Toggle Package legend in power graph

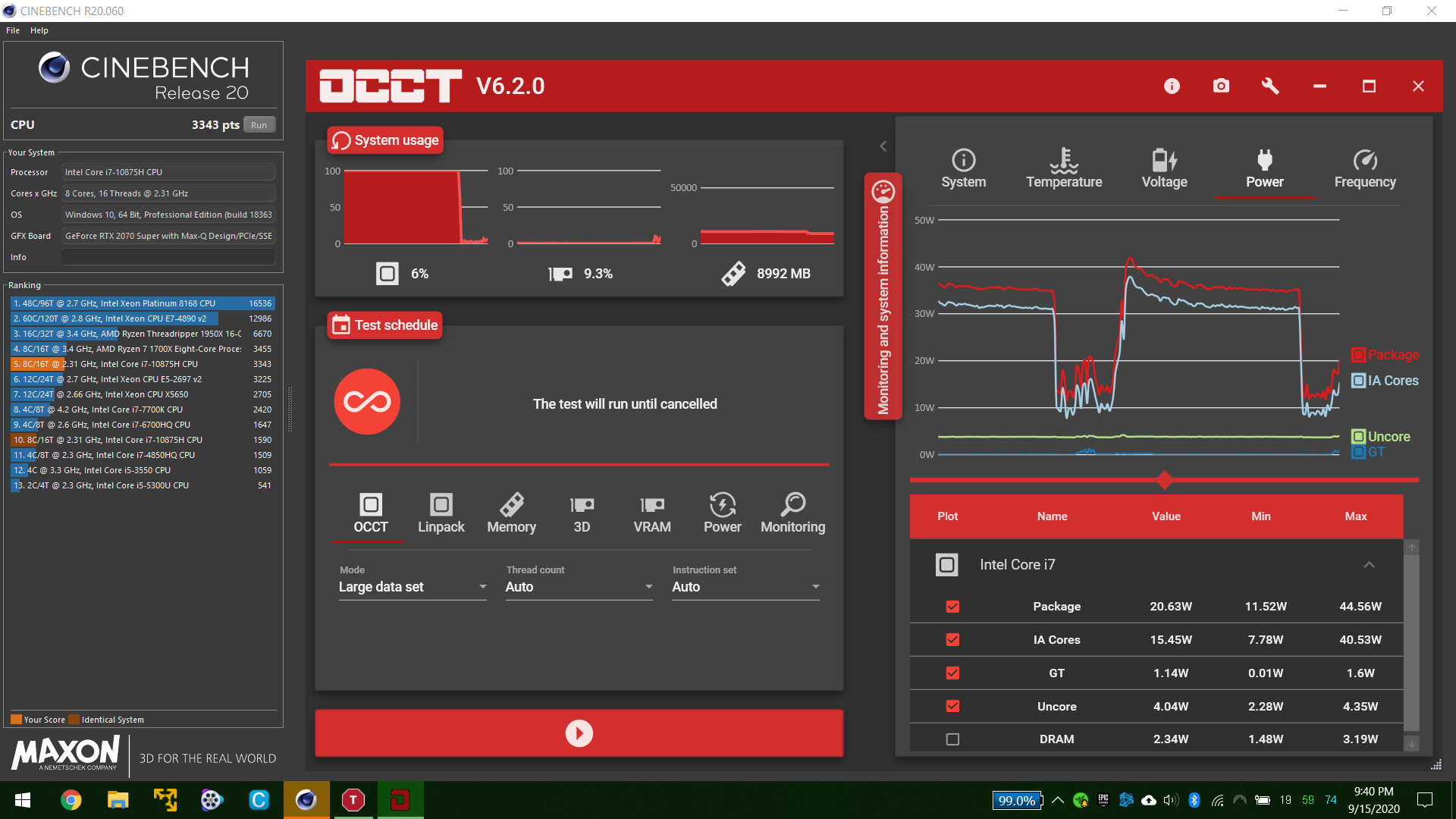(1385, 355)
